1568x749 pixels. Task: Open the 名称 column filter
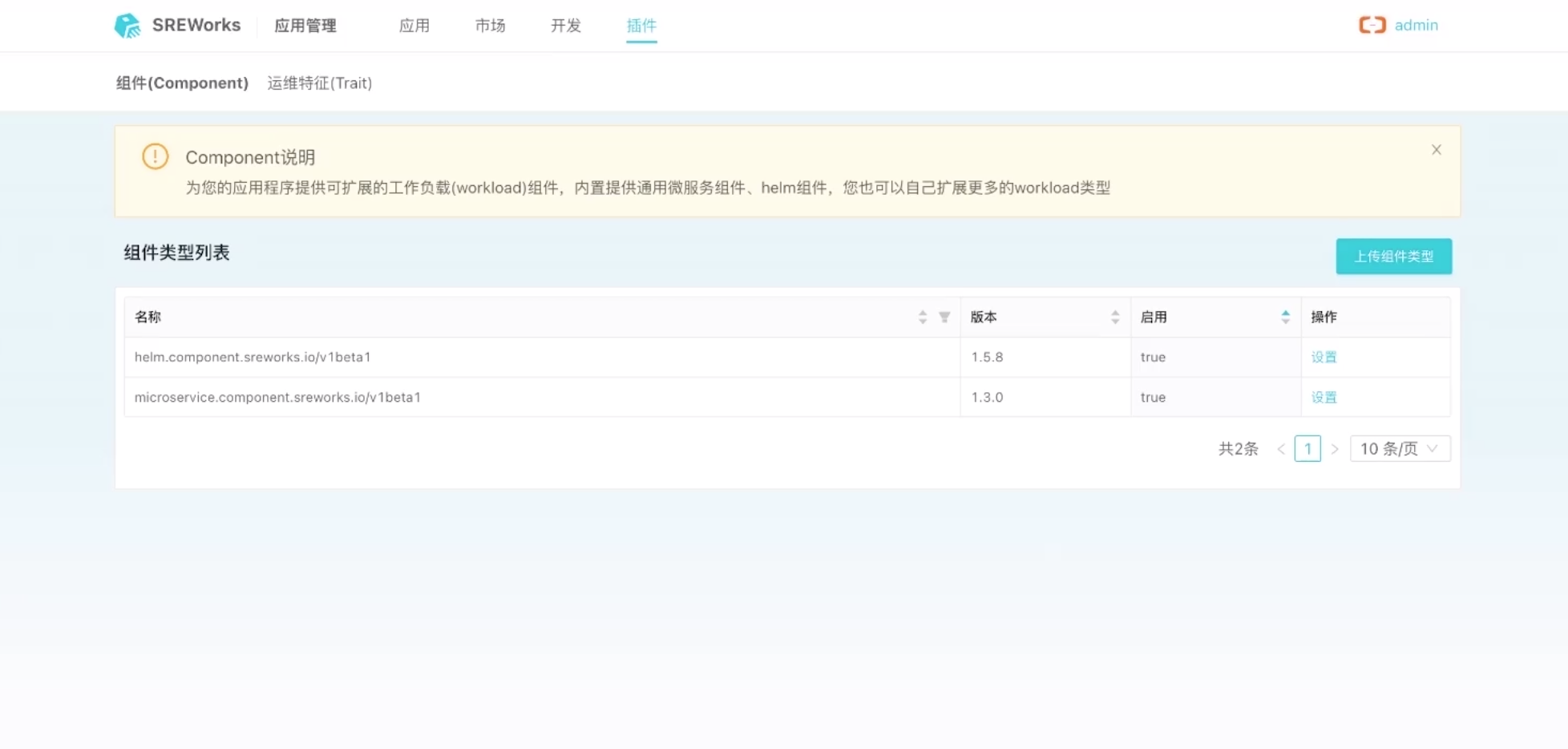(944, 318)
